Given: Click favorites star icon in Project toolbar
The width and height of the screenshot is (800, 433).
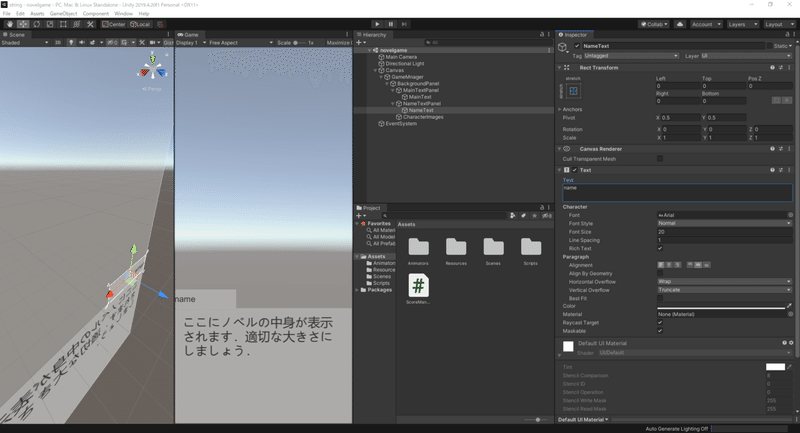Looking at the screenshot, I should [x=534, y=216].
